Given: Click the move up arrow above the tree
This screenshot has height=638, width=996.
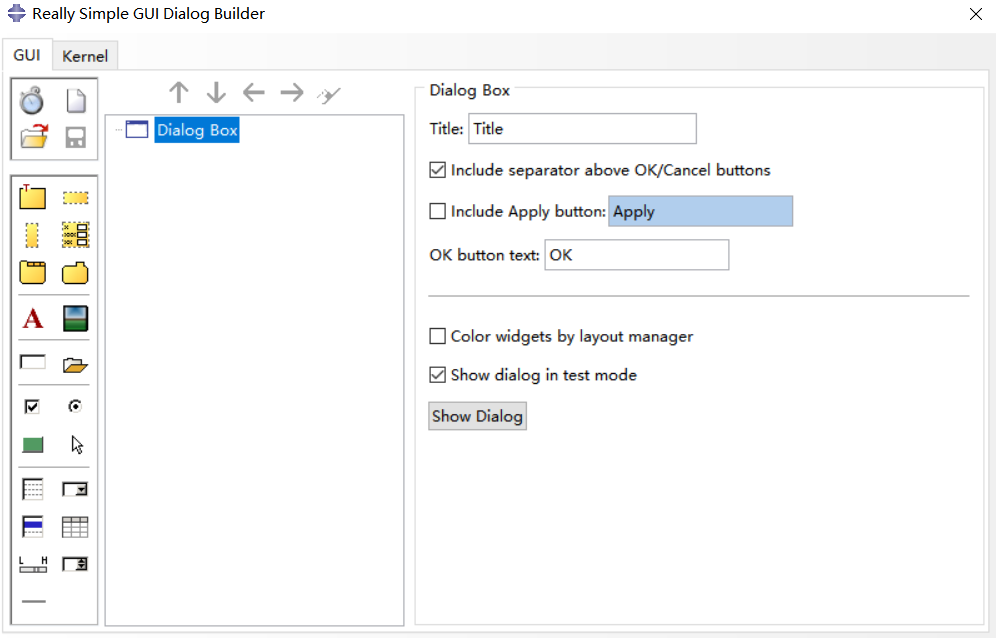Looking at the screenshot, I should coord(179,93).
